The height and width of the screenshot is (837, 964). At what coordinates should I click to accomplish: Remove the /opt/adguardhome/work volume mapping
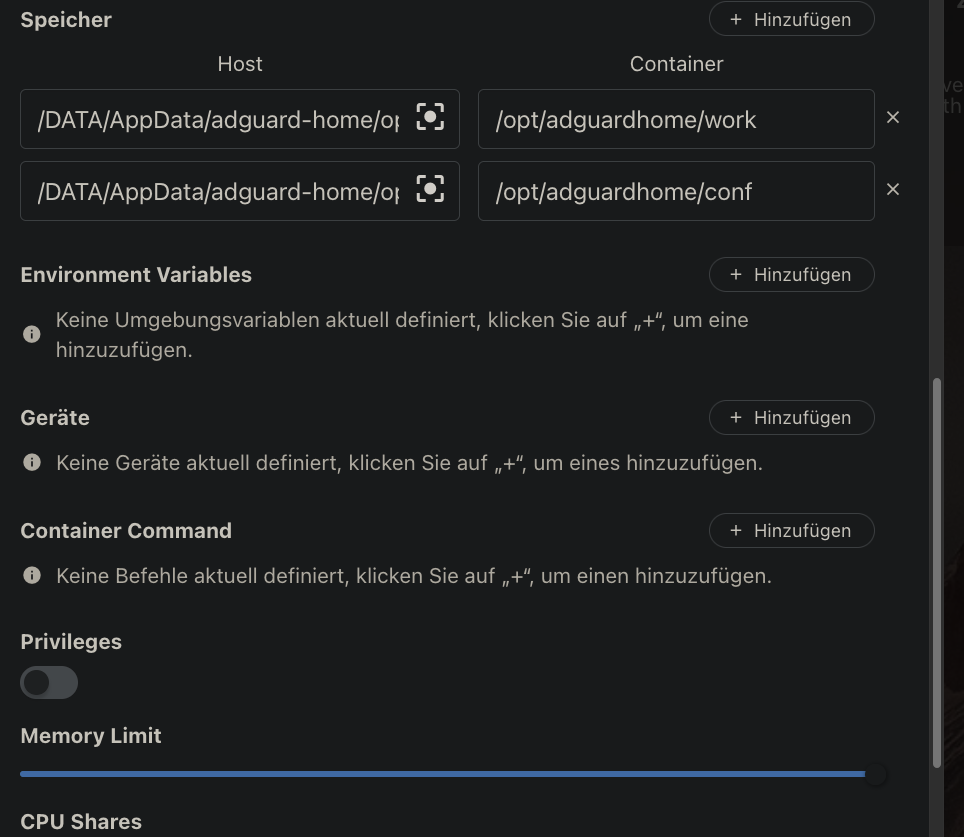(892, 117)
